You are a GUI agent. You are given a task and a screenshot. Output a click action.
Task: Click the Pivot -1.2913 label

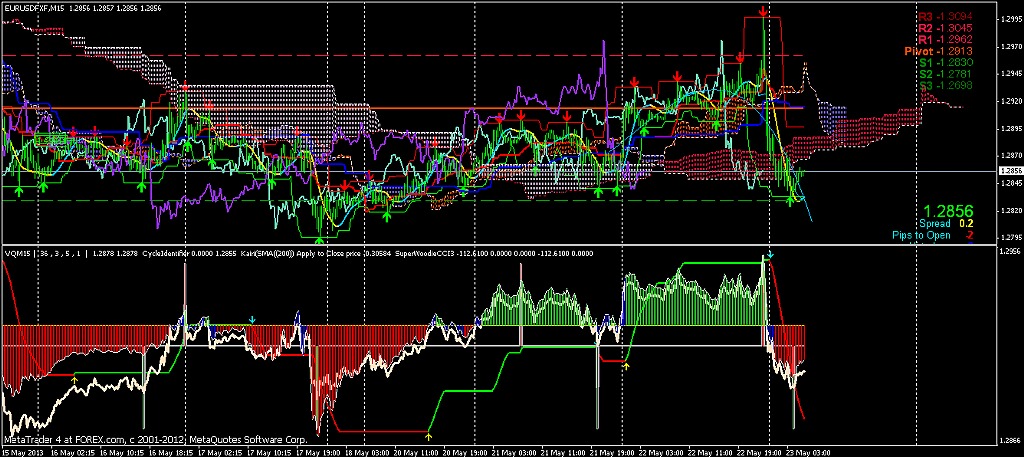938,51
